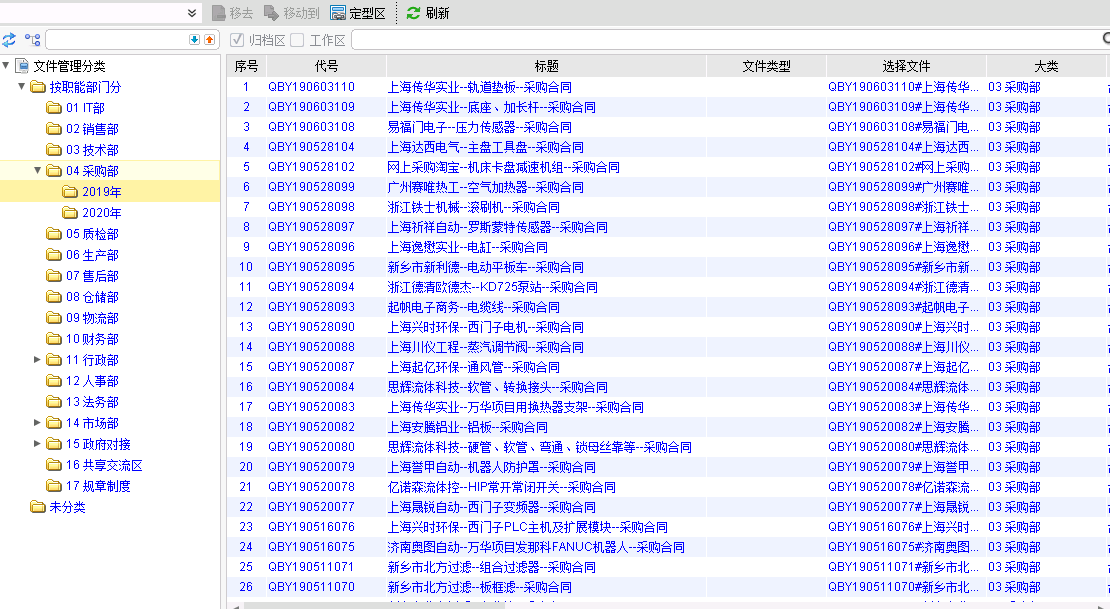Select the 10 财务部 folder

click(x=92, y=339)
